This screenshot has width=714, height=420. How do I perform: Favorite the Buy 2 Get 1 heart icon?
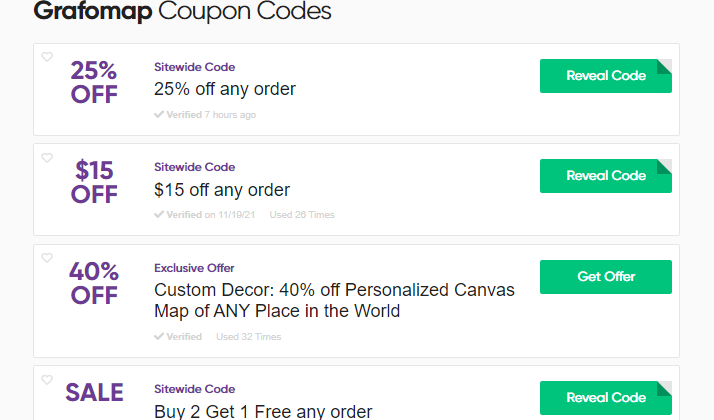[47, 380]
